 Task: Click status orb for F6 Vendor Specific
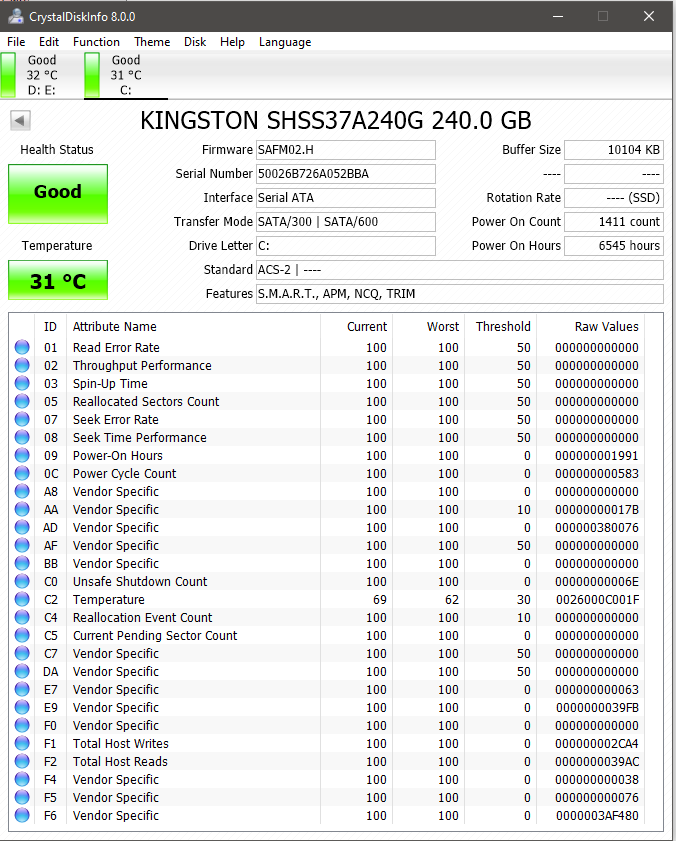tap(22, 815)
